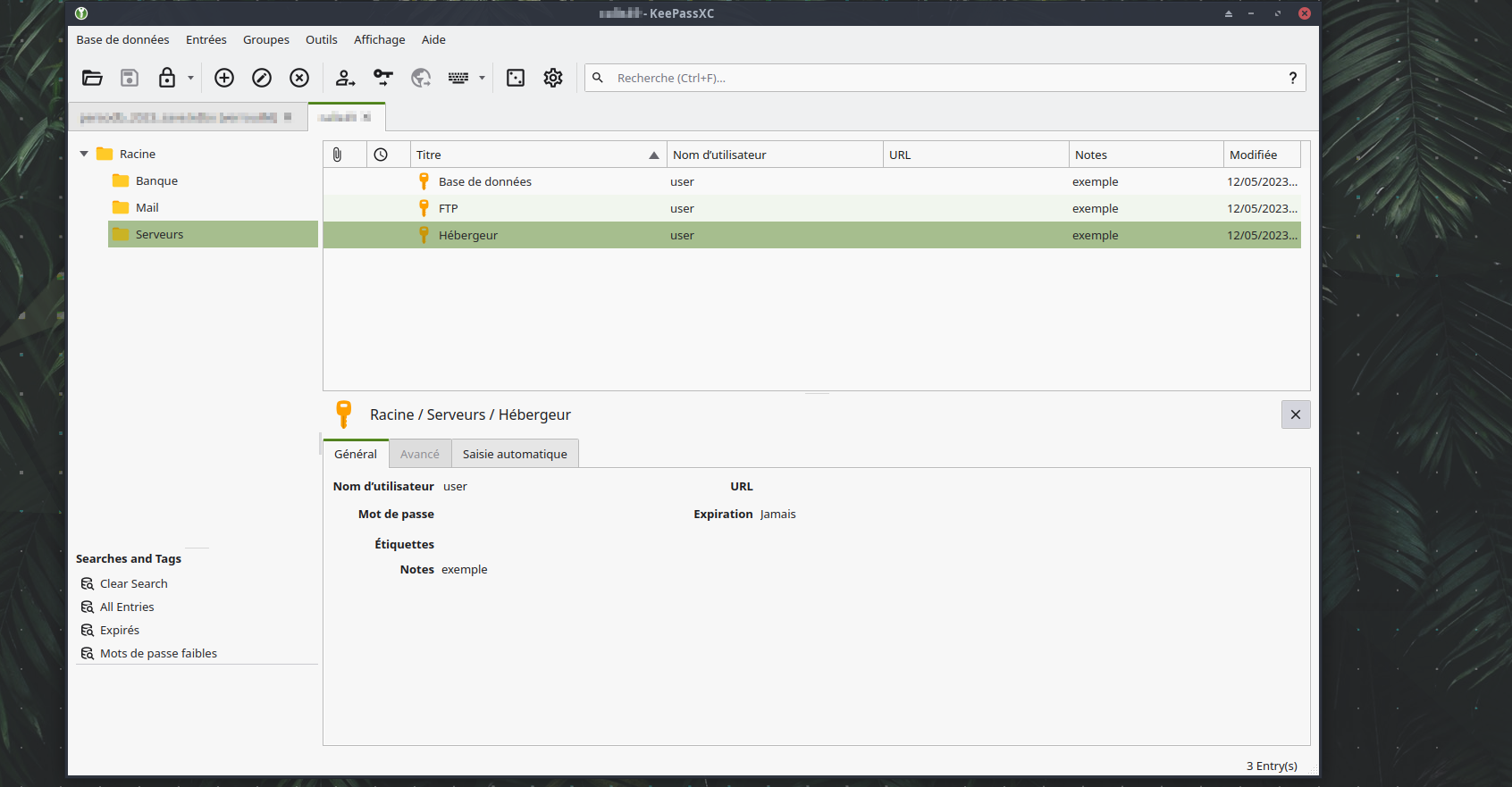
Task: Close the entry preview panel
Action: (x=1295, y=414)
